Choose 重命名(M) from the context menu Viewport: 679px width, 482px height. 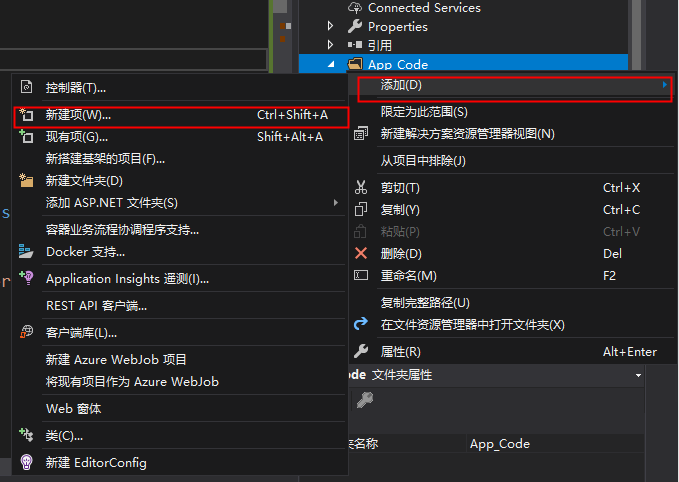408,276
